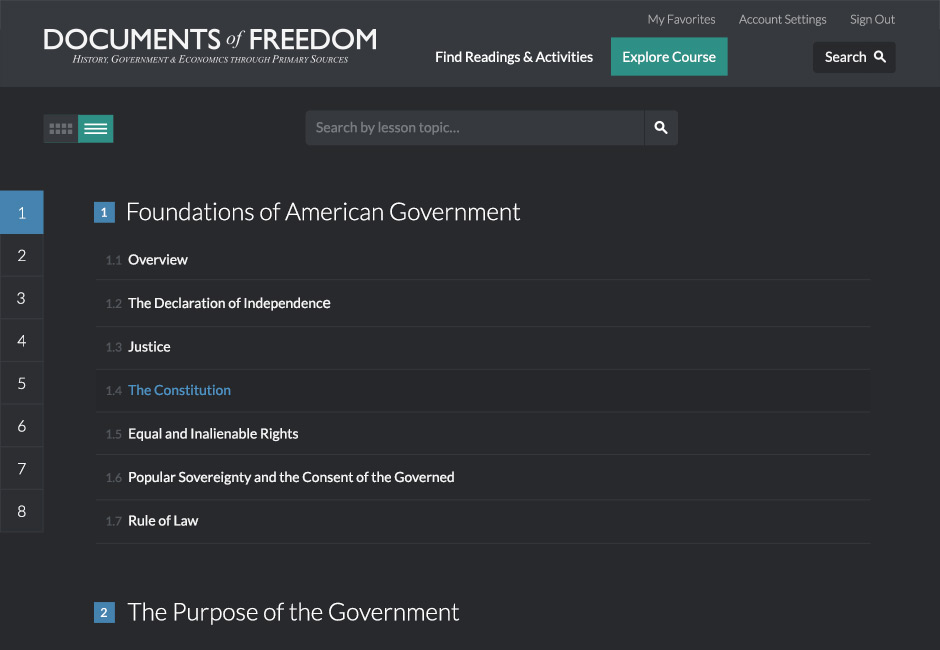Open the header Search button
This screenshot has height=650, width=940.
coord(854,58)
